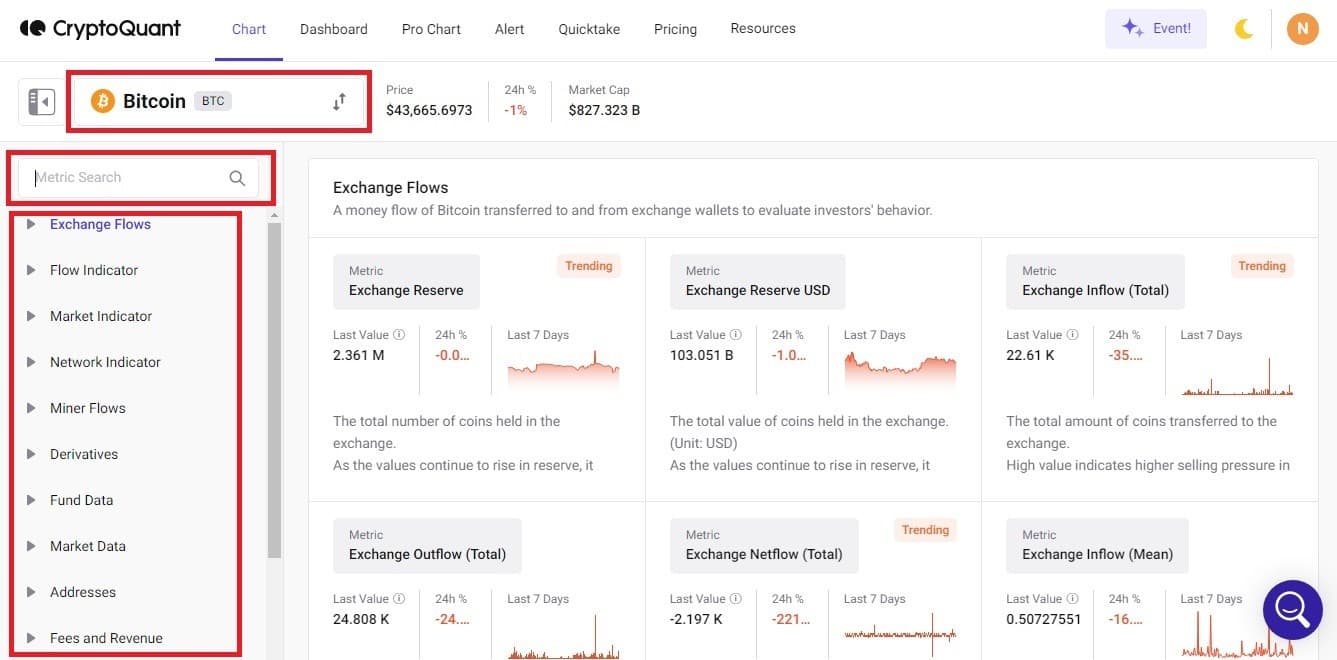Expand the Miner Flows tree arrow
The height and width of the screenshot is (660, 1337).
click(x=31, y=408)
